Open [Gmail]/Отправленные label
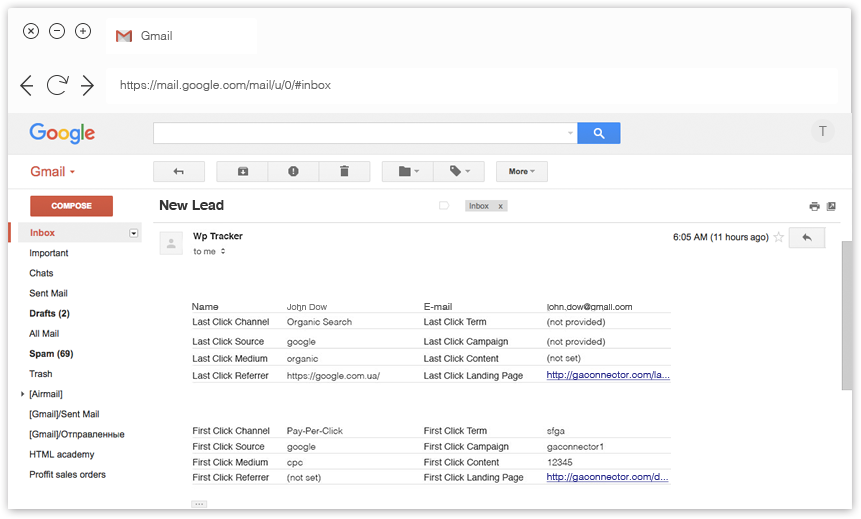Image resolution: width=861 pixels, height=519 pixels. pyautogui.click(x=77, y=434)
